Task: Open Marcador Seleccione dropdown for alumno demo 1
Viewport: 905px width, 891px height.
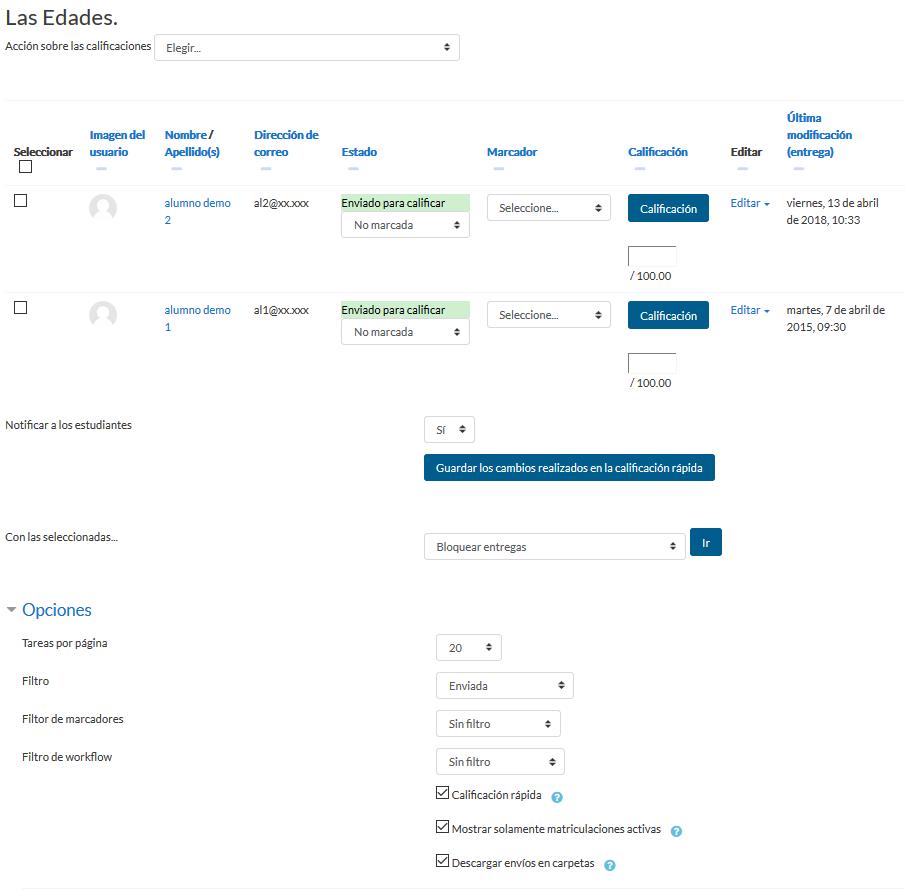Action: (x=548, y=315)
